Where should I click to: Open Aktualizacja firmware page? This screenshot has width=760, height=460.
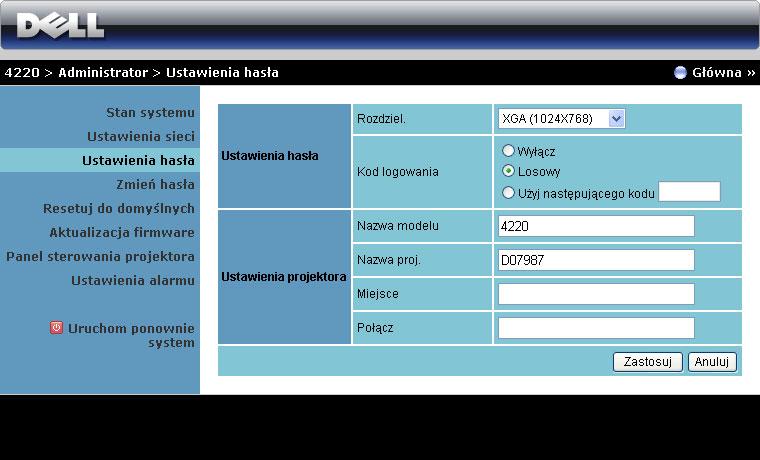(122, 232)
